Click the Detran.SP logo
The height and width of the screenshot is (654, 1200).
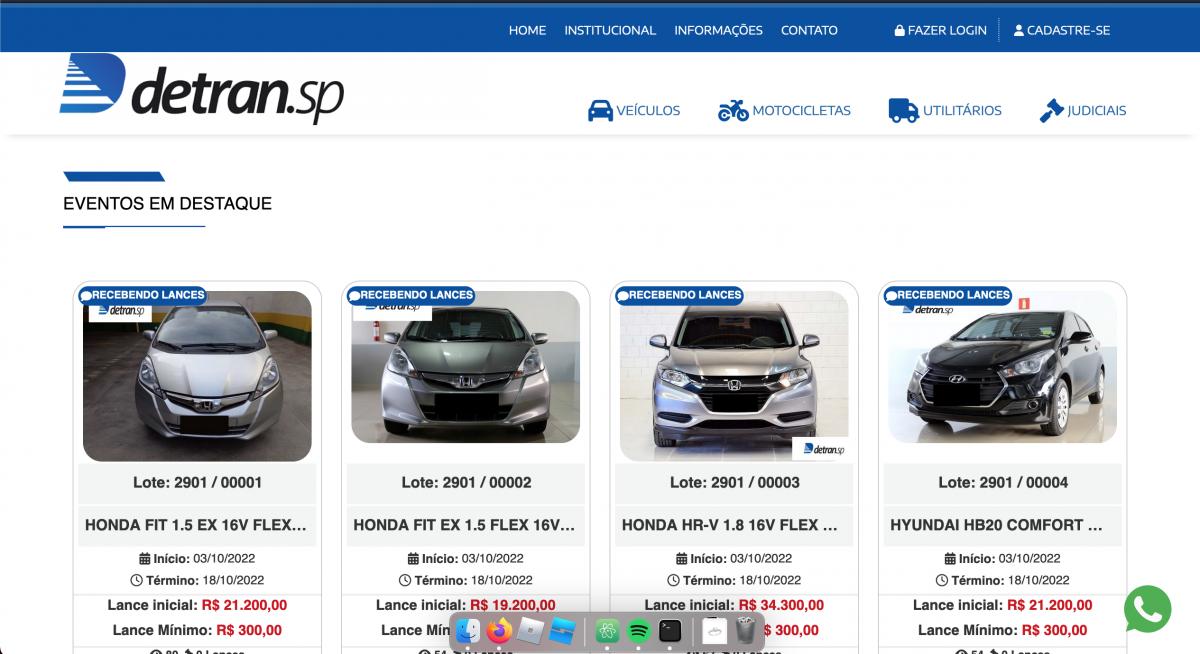pos(201,88)
